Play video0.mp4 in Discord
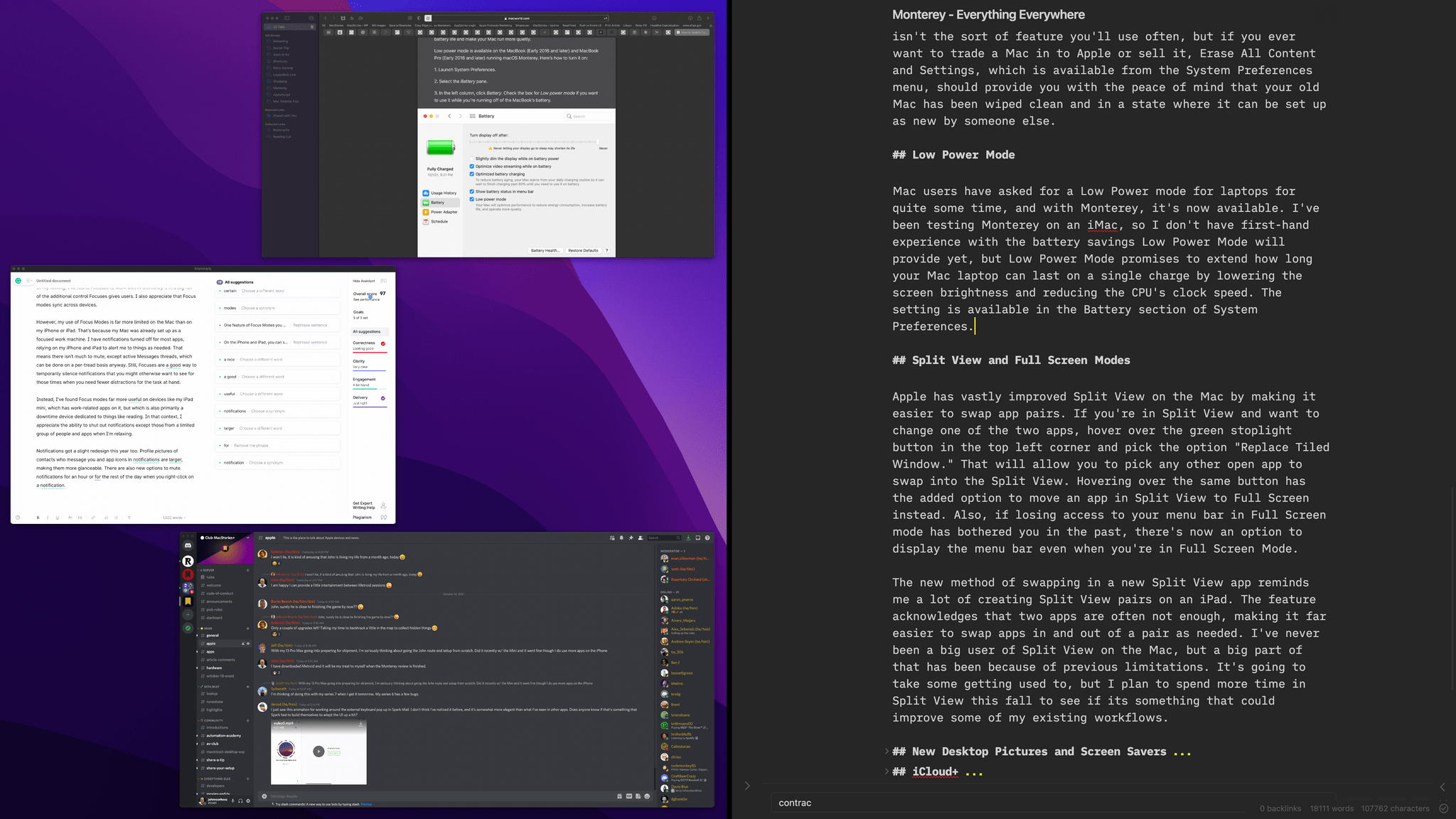Viewport: 1456px width, 819px height. coord(318,751)
